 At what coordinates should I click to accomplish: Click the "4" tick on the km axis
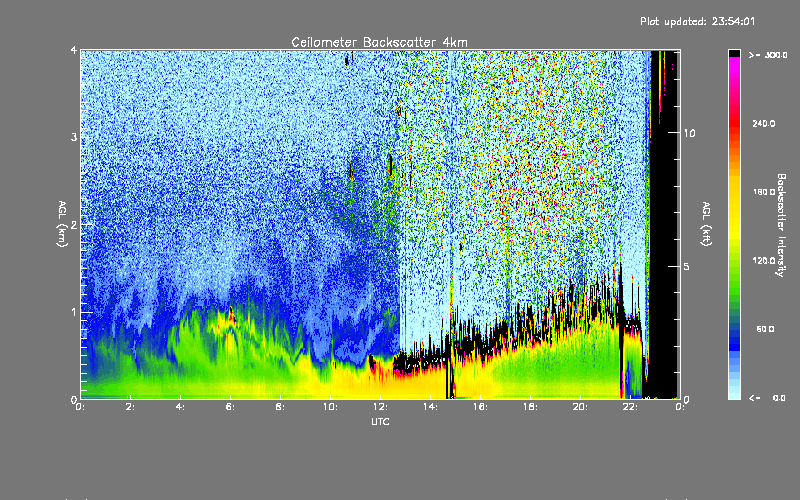coord(74,51)
